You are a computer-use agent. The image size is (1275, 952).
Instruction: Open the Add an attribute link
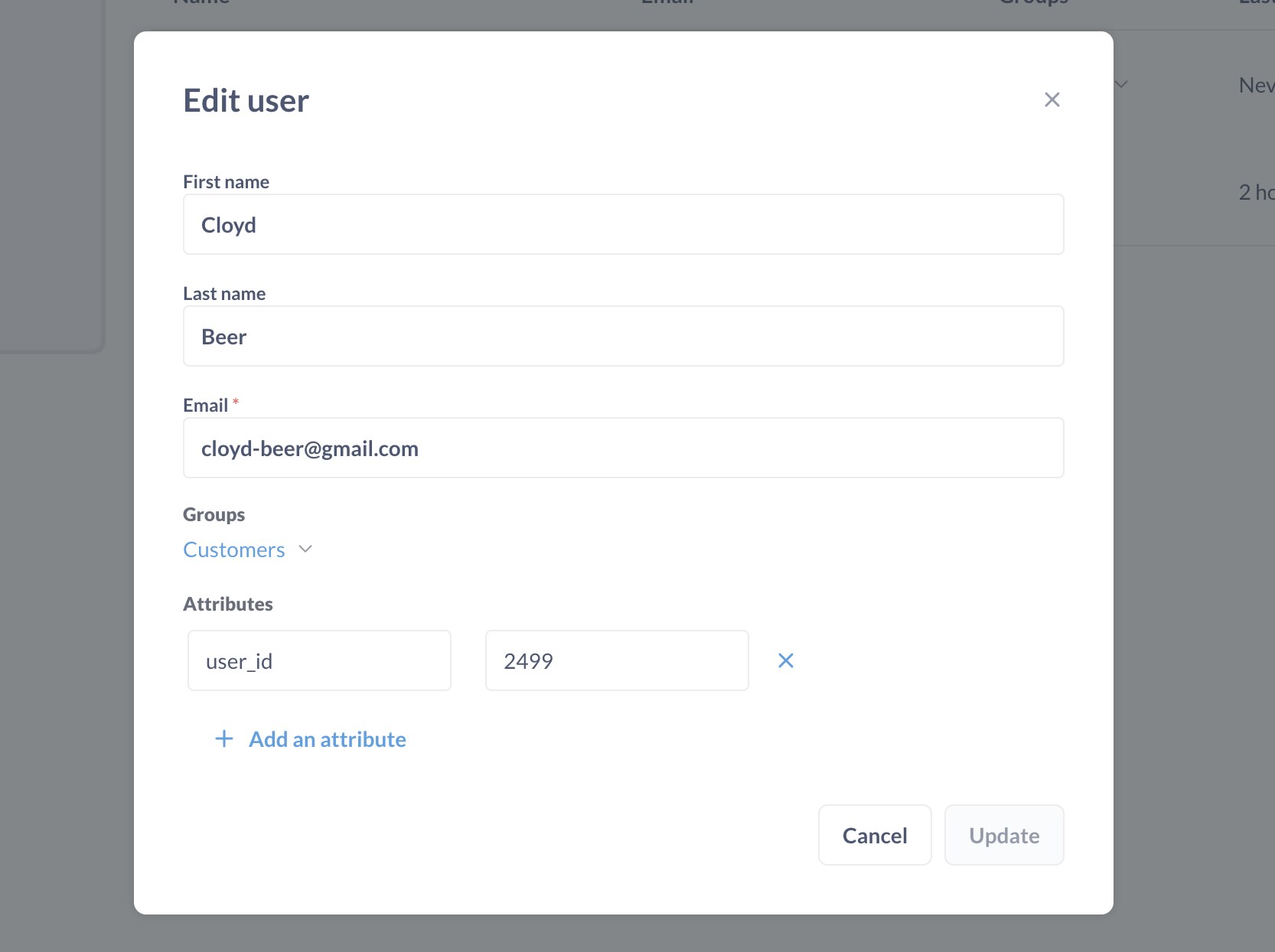[327, 738]
